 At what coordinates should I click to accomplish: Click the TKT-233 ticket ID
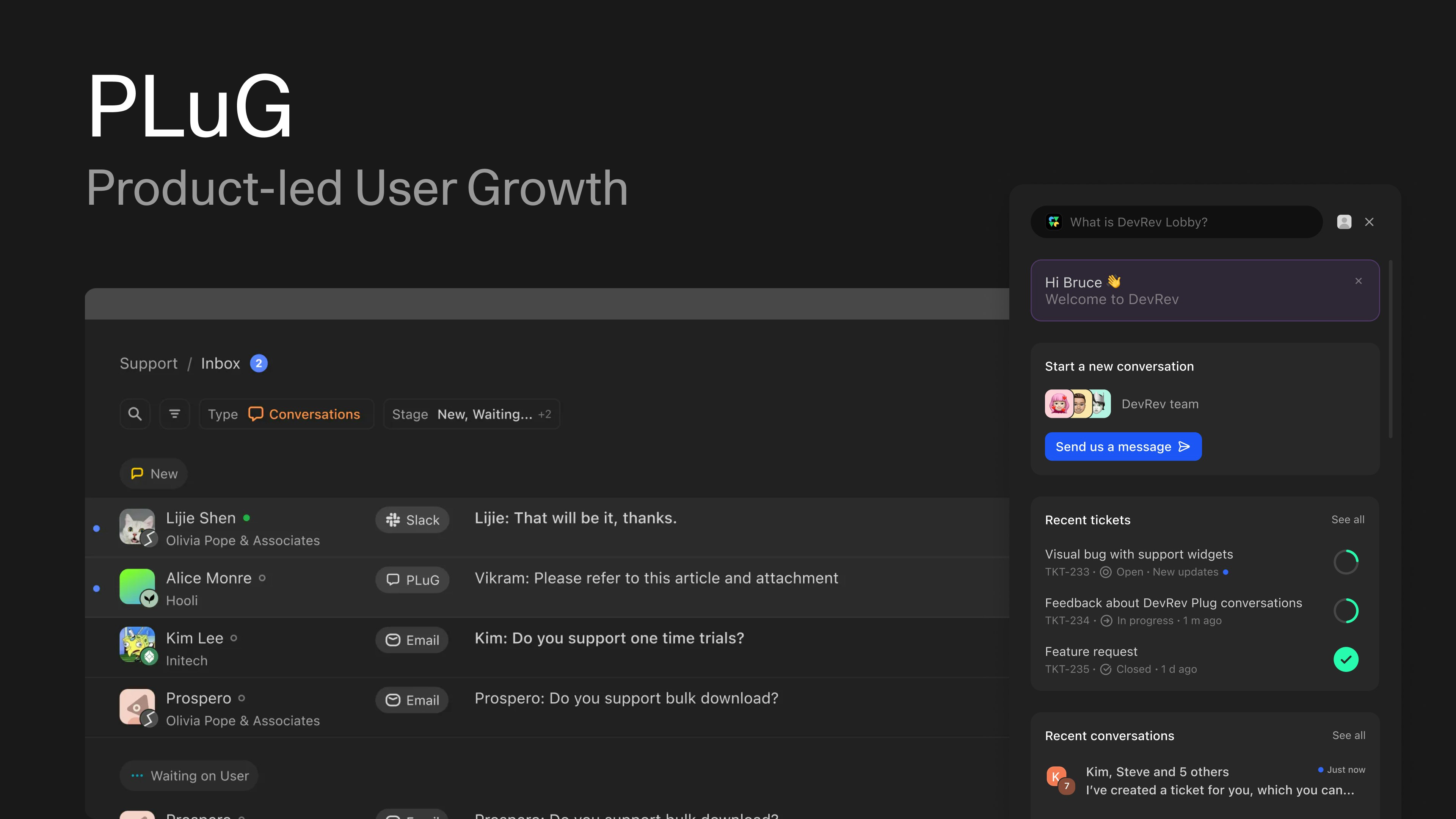pos(1067,571)
